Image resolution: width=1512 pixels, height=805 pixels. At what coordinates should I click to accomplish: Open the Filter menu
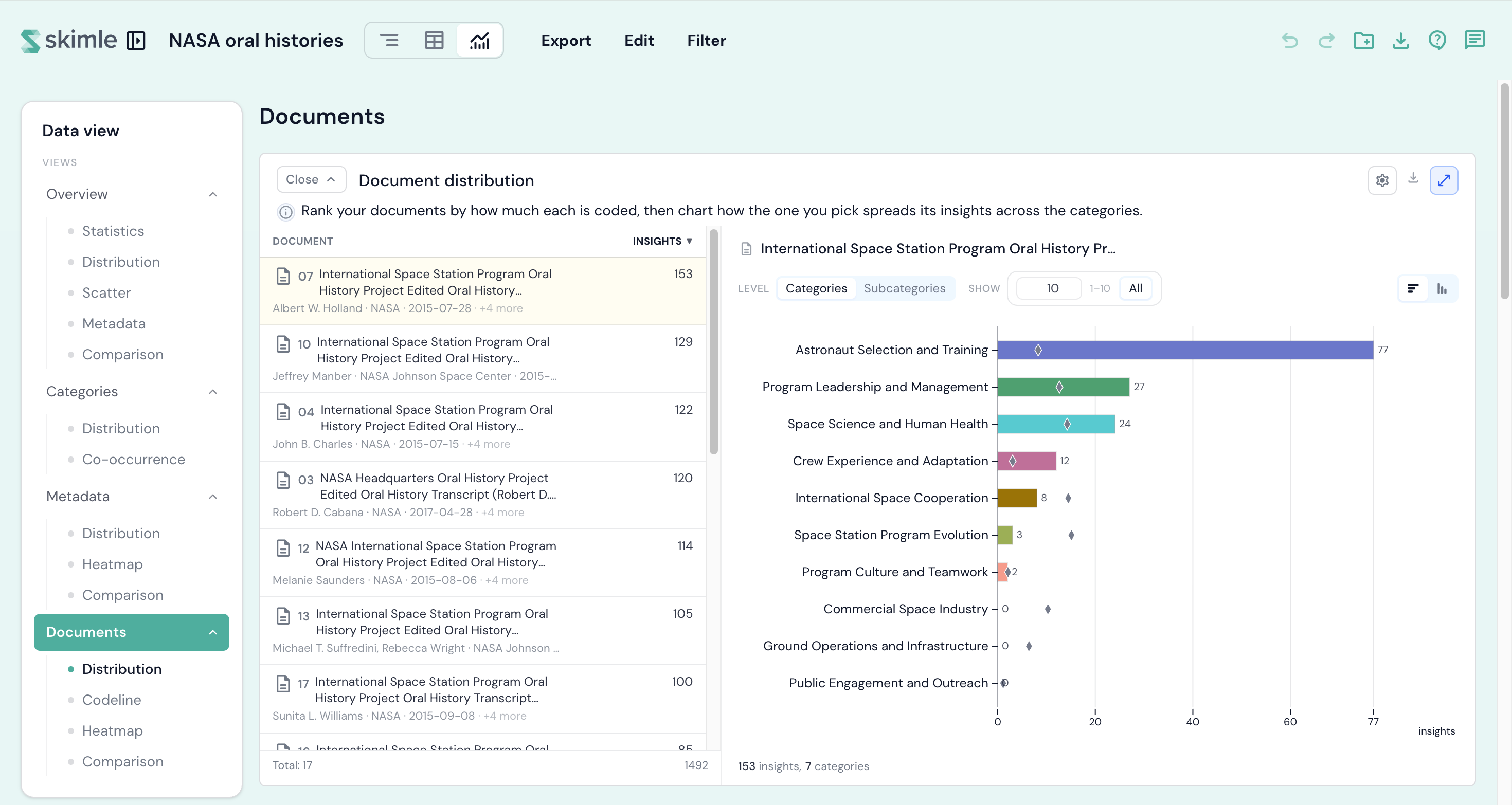click(707, 41)
